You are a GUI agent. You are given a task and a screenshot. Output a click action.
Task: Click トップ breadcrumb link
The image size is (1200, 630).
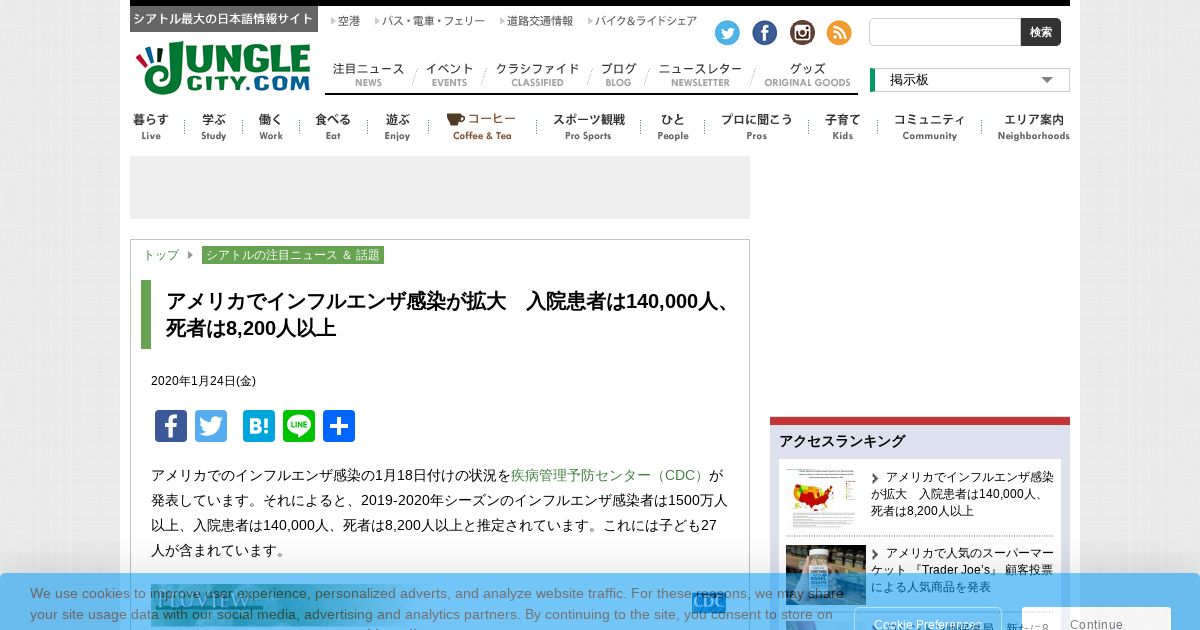161,255
